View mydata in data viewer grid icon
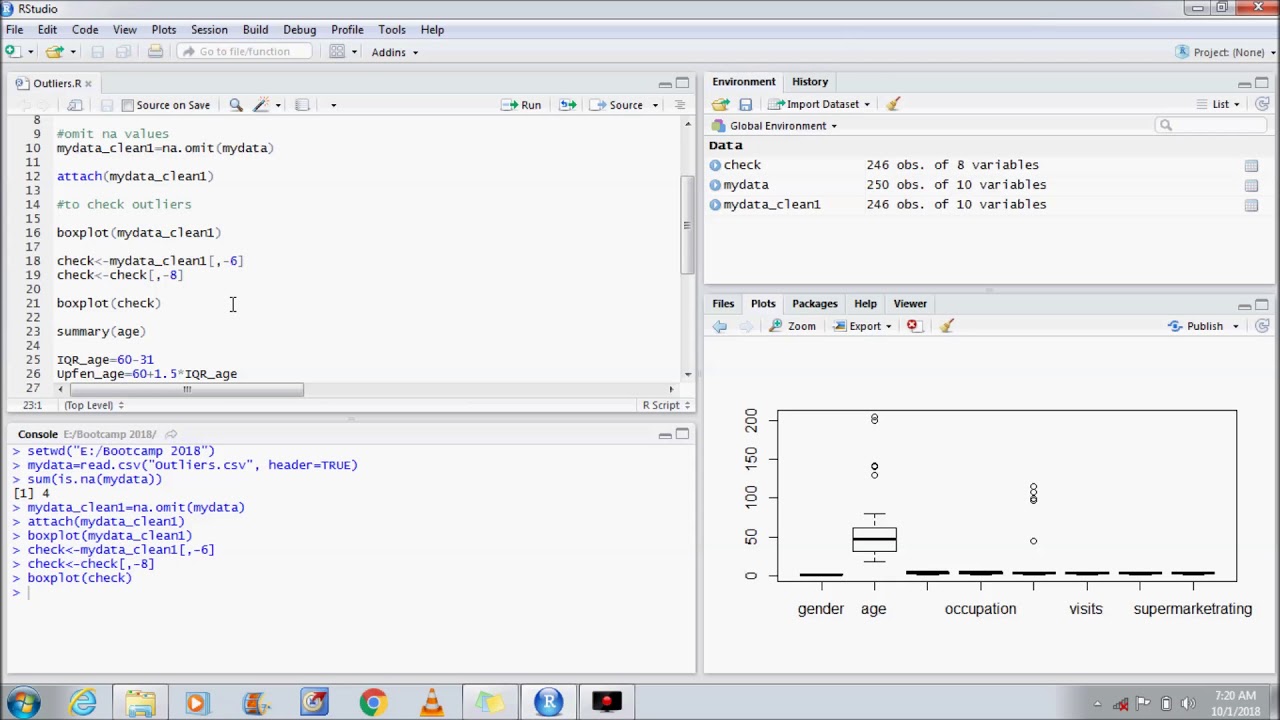The height and width of the screenshot is (720, 1280). (1251, 185)
